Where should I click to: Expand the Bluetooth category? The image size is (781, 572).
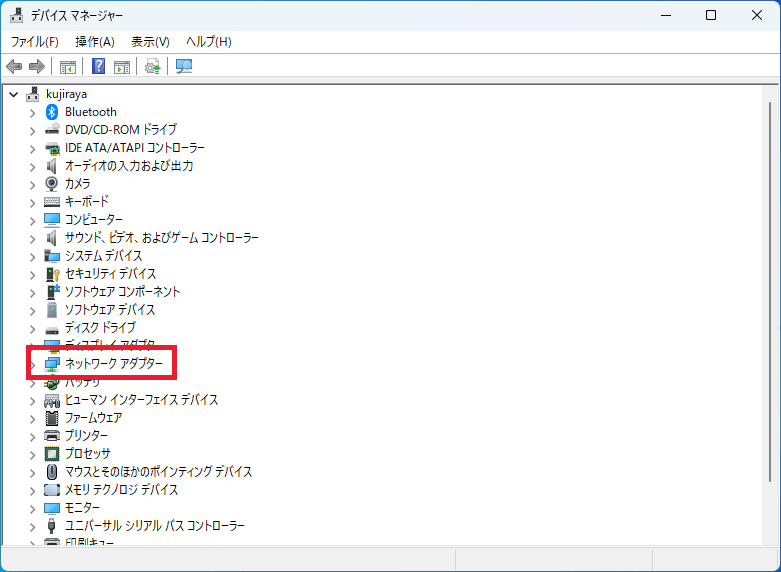pyautogui.click(x=33, y=113)
